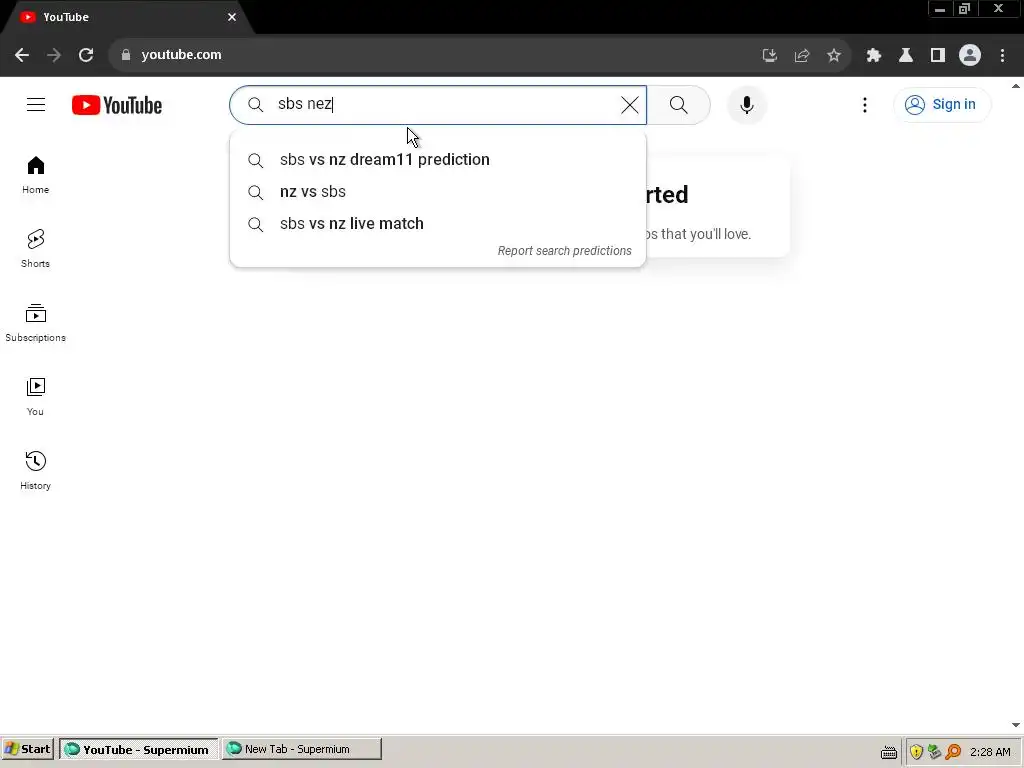This screenshot has height=768, width=1024.
Task: Open the Windows Start menu
Action: pyautogui.click(x=27, y=749)
